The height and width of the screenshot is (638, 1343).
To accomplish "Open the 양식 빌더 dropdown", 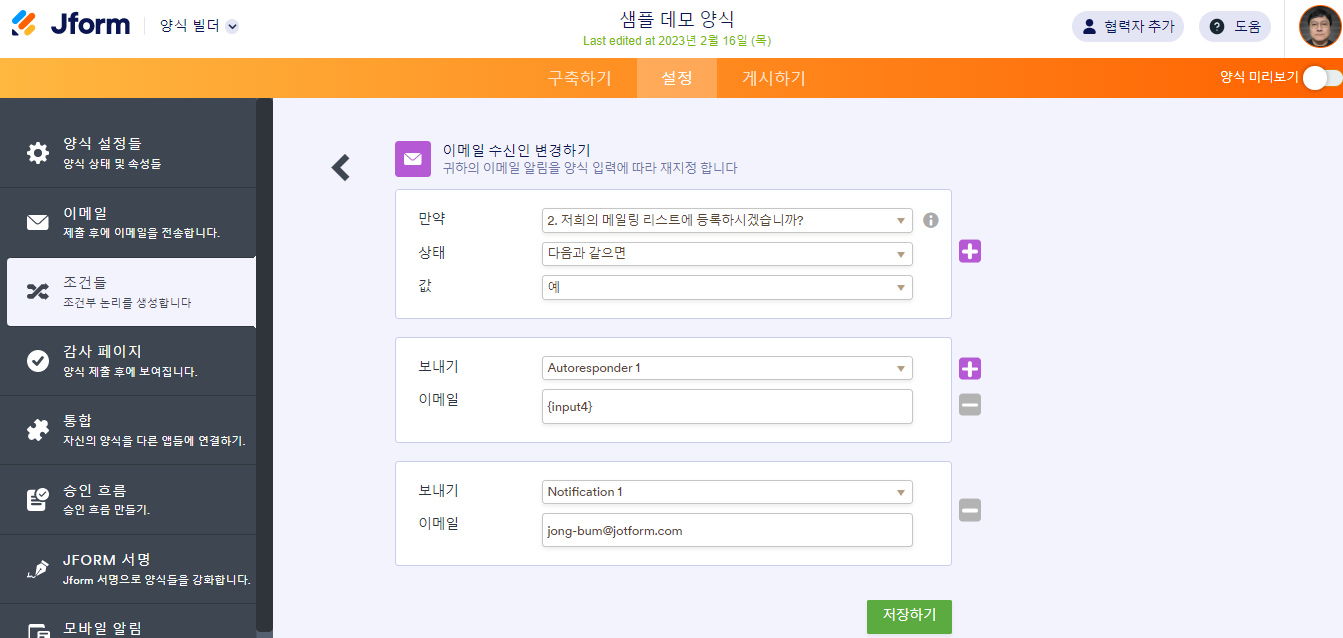I will (x=199, y=26).
